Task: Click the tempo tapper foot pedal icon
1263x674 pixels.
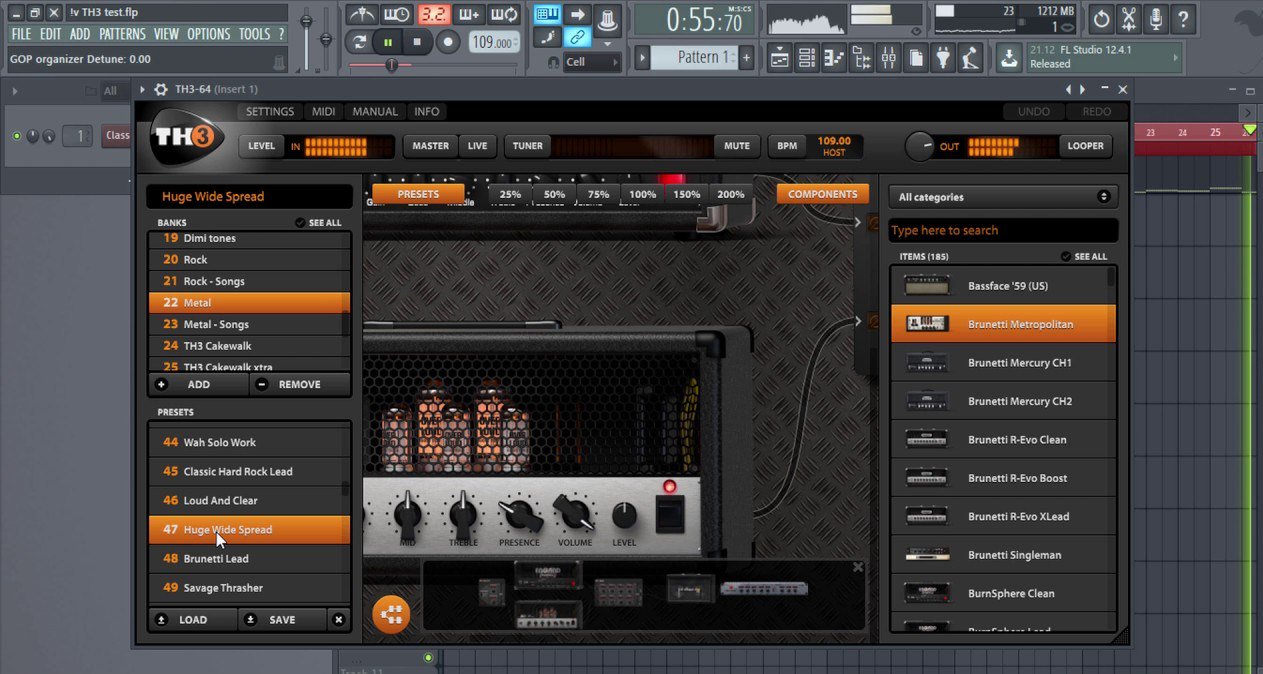Action: click(970, 58)
